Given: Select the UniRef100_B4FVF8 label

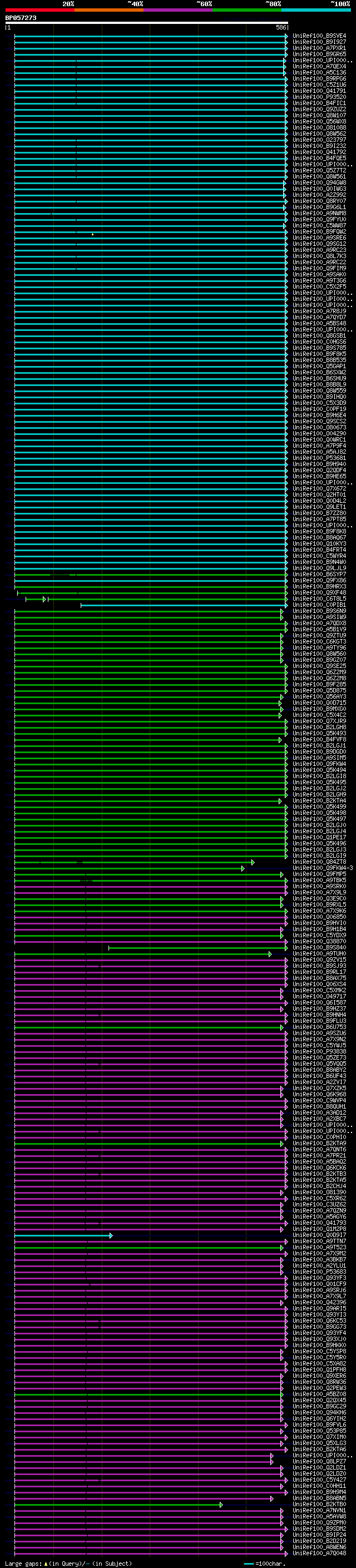Looking at the screenshot, I should (x=319, y=740).
